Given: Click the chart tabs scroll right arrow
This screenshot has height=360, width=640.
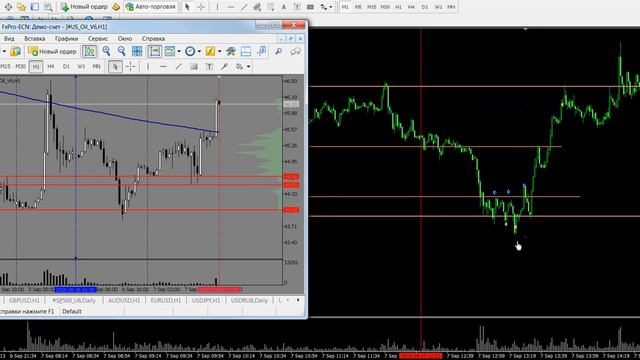Looking at the screenshot, I should pos(298,300).
